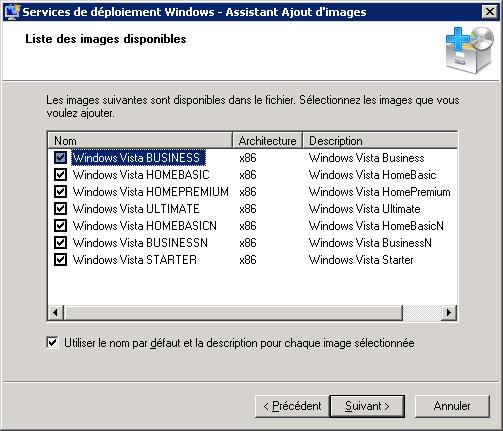Uncheck the Windows Vista HOMEBASIC checkbox

click(60, 175)
